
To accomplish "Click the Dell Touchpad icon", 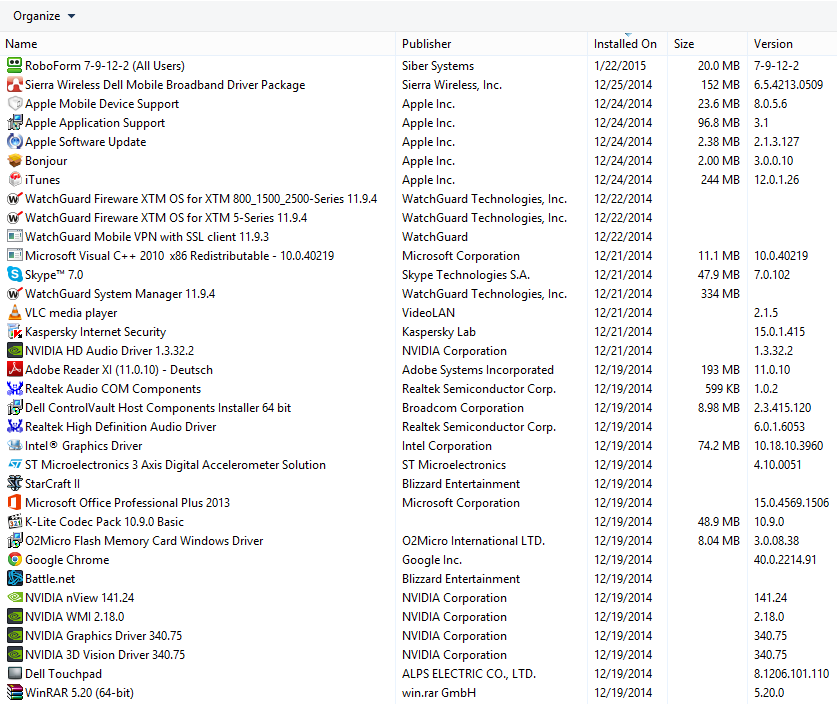I will (14, 674).
